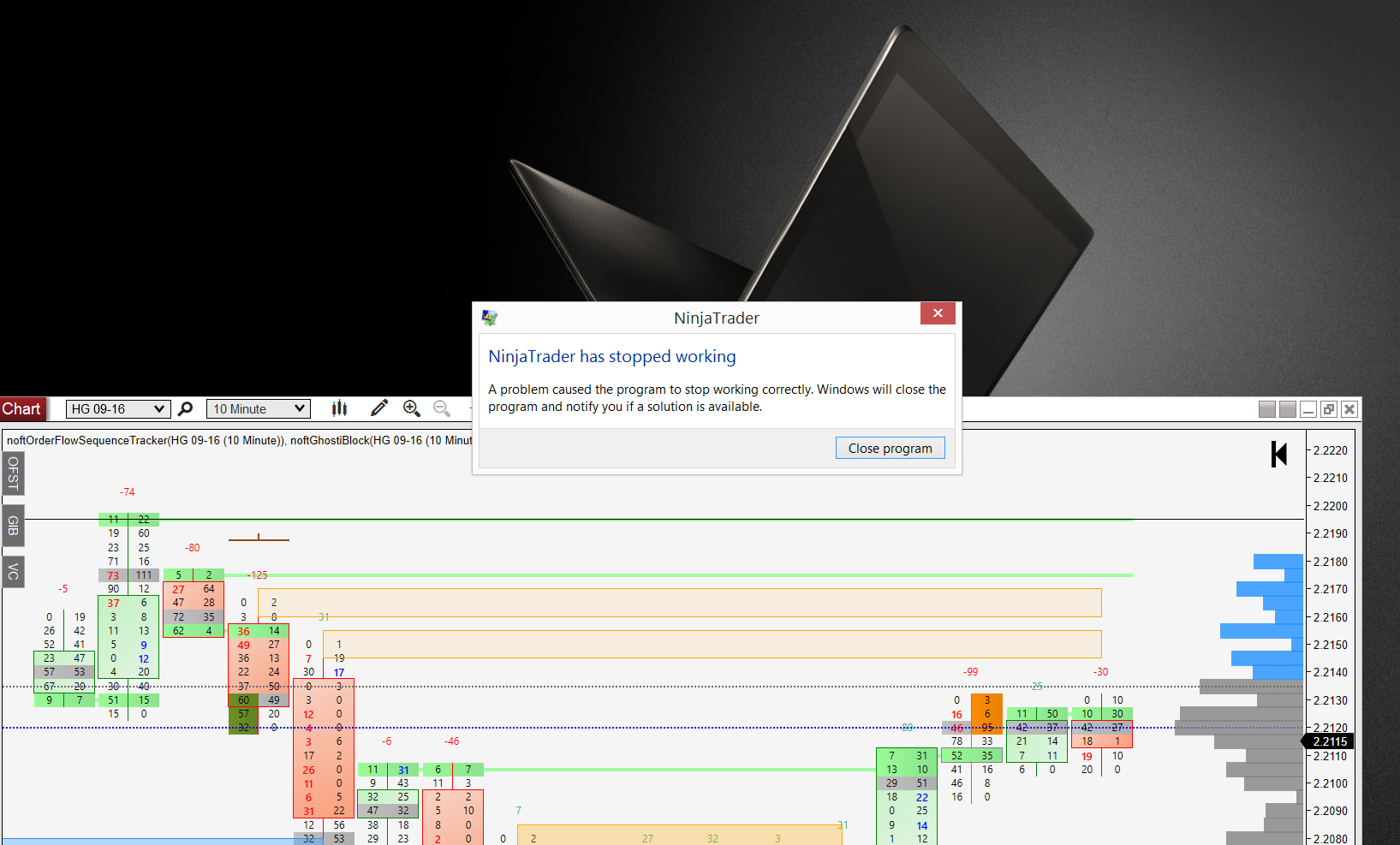Close the NinjaTrader error dialog with X
This screenshot has height=845, width=1400.
click(938, 313)
